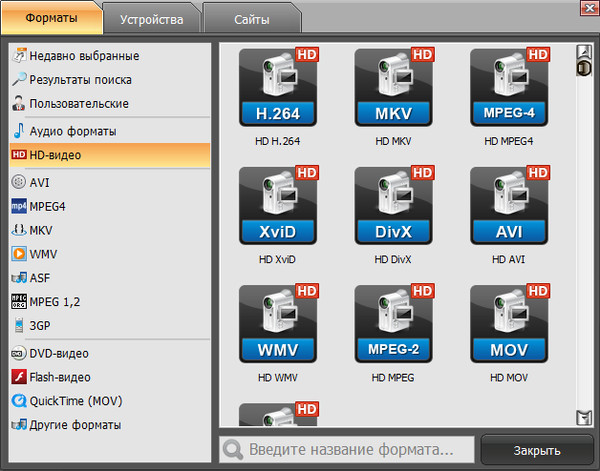
Task: Pick the HD MPEG4 format icon
Action: coord(509,88)
